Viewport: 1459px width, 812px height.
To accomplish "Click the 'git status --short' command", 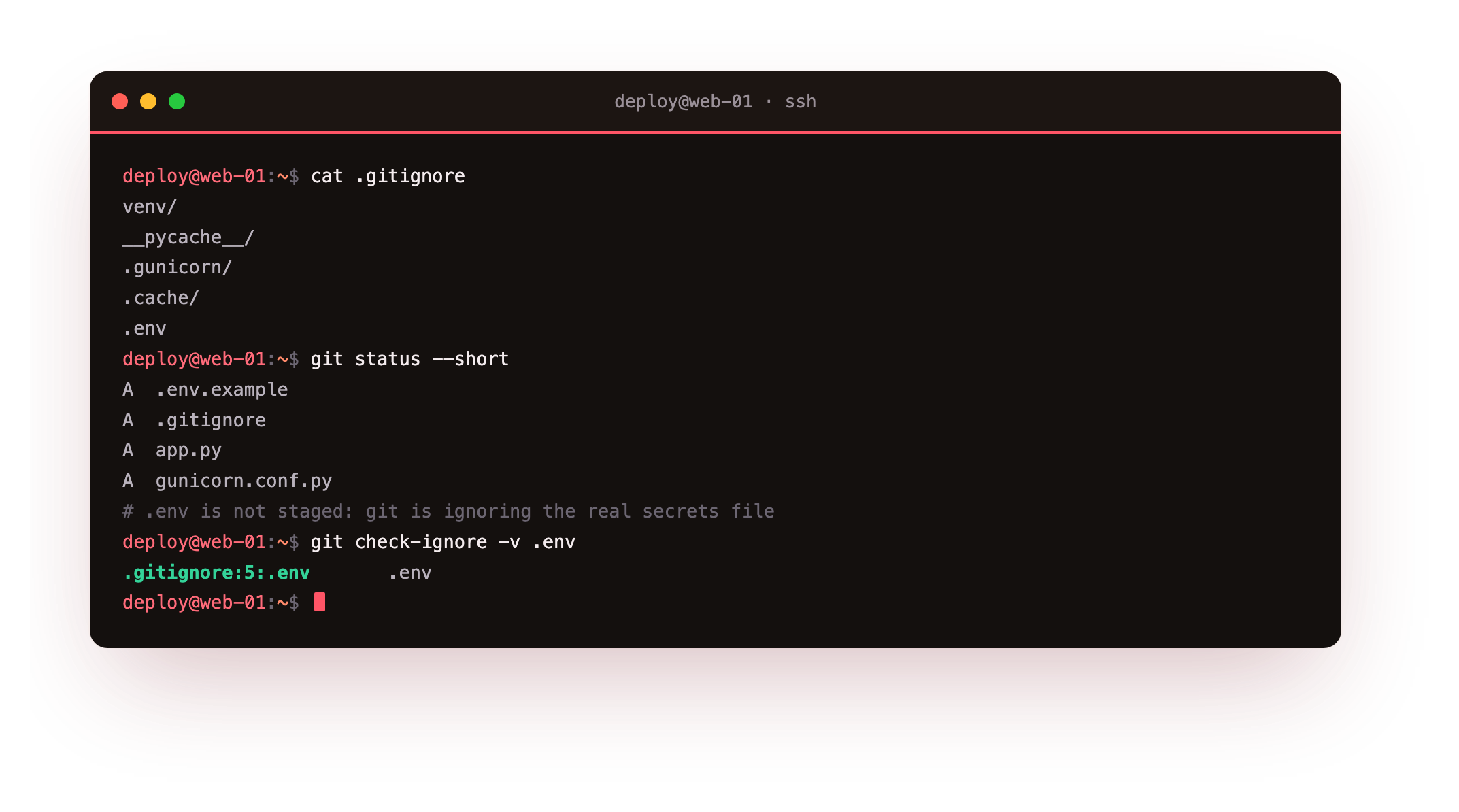I will click(409, 359).
